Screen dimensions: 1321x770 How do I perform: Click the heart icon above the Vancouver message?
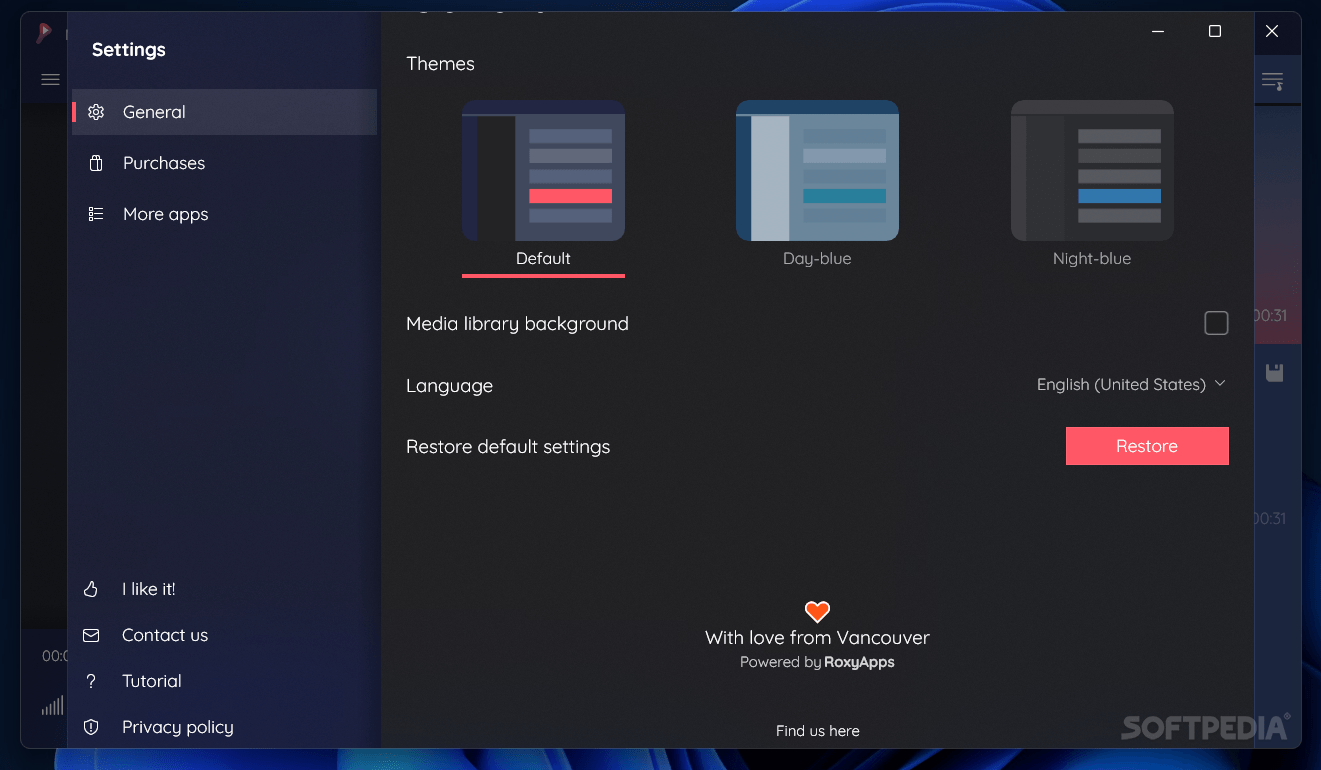pos(816,611)
